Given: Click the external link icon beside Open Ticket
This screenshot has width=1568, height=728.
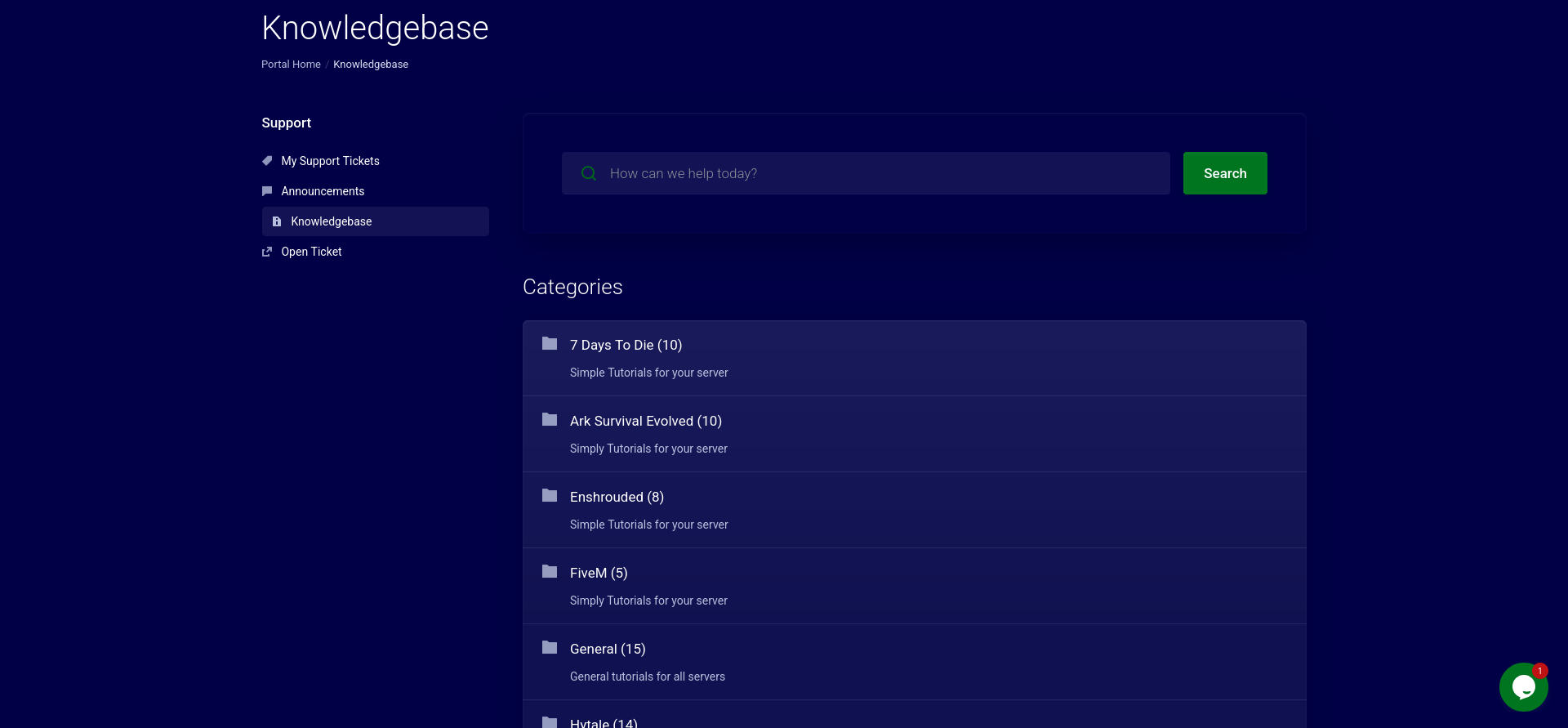Looking at the screenshot, I should tap(267, 252).
